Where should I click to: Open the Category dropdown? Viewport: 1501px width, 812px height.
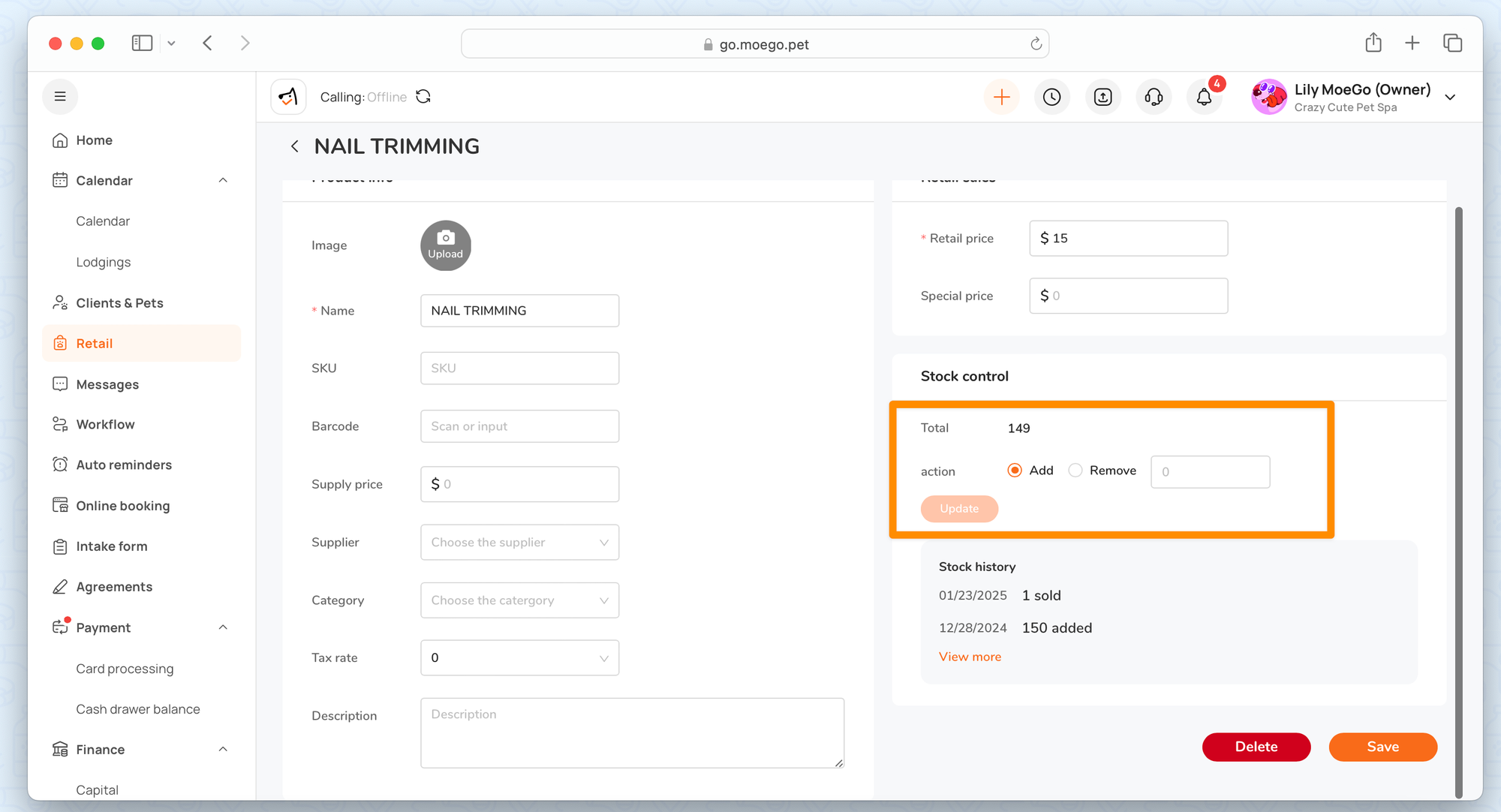519,600
